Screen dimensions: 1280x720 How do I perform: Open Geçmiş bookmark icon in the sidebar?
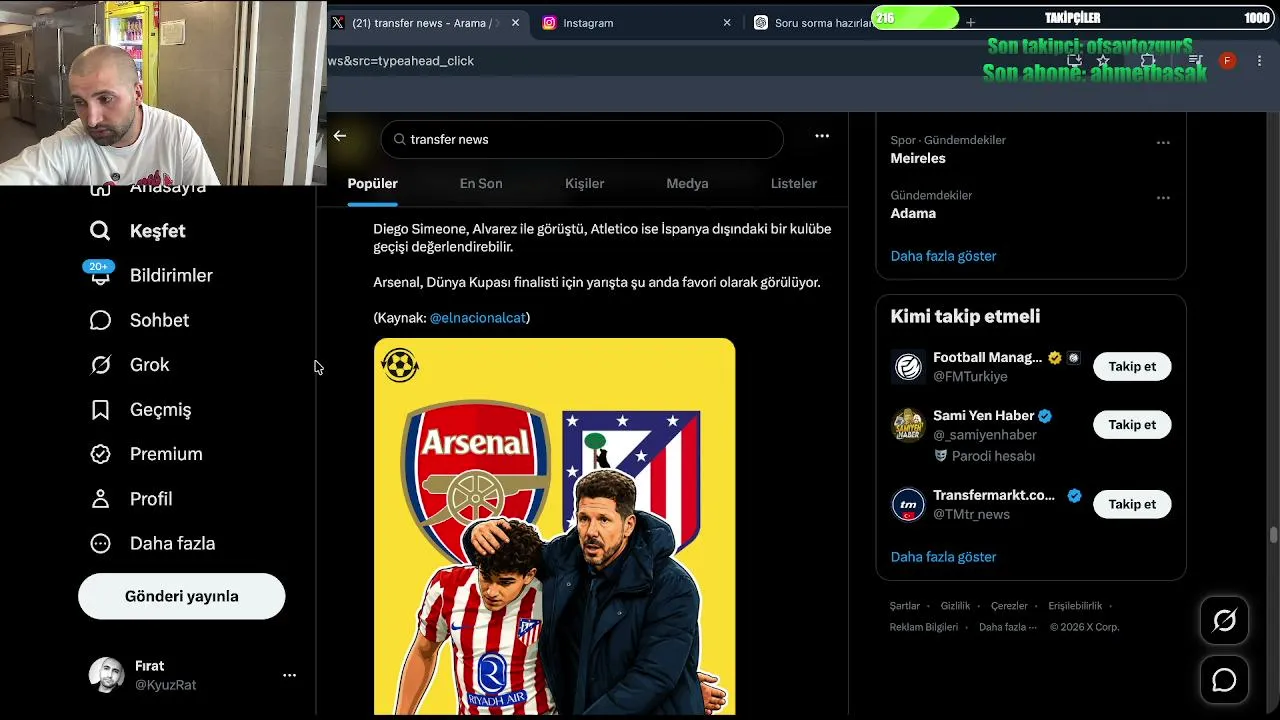pos(100,409)
